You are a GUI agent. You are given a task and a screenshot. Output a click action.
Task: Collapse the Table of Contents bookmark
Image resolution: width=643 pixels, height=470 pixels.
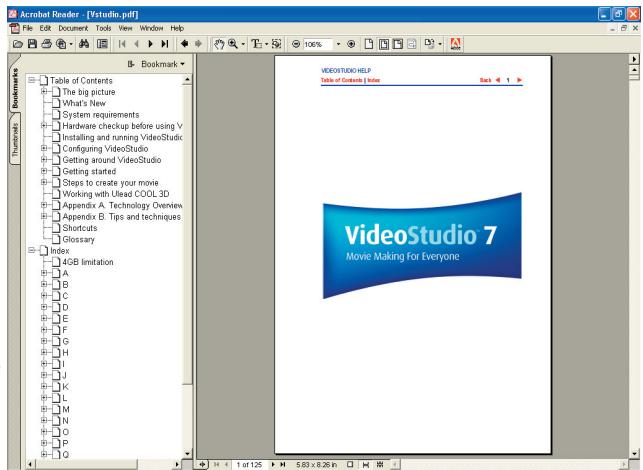point(32,80)
